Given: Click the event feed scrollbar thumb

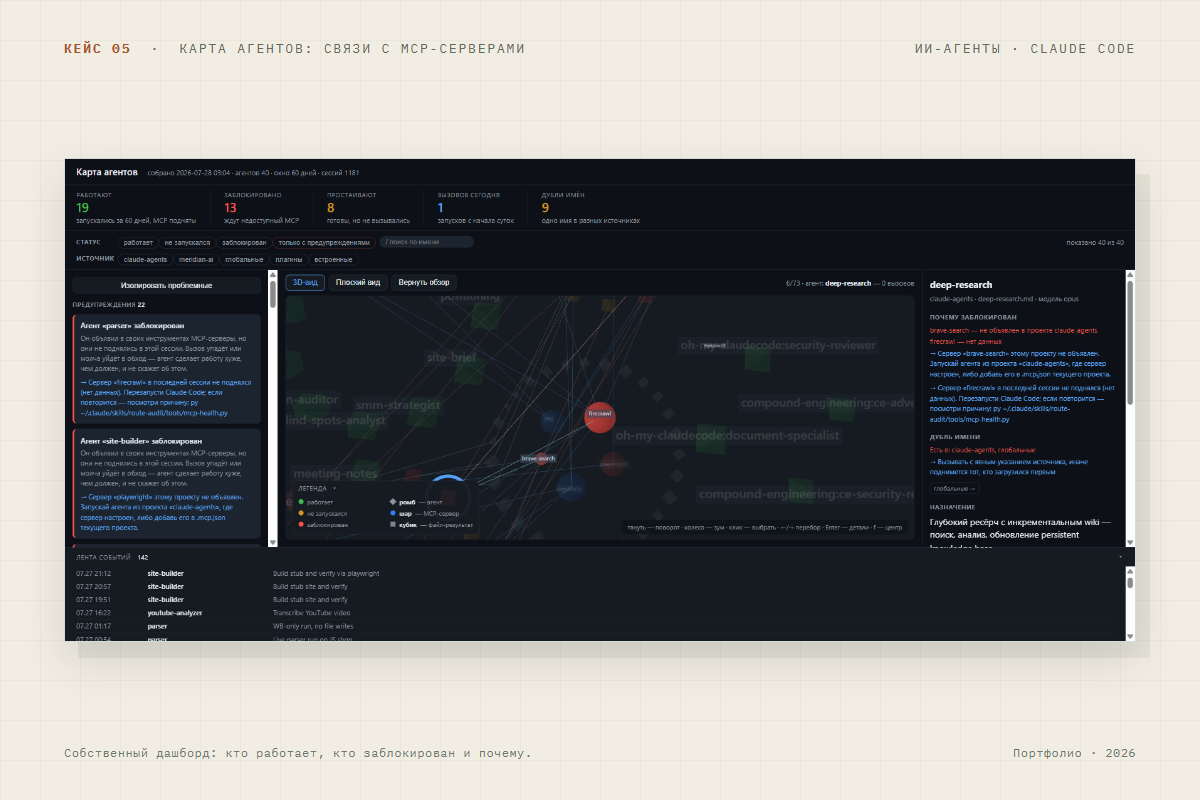Looking at the screenshot, I should [x=1131, y=581].
